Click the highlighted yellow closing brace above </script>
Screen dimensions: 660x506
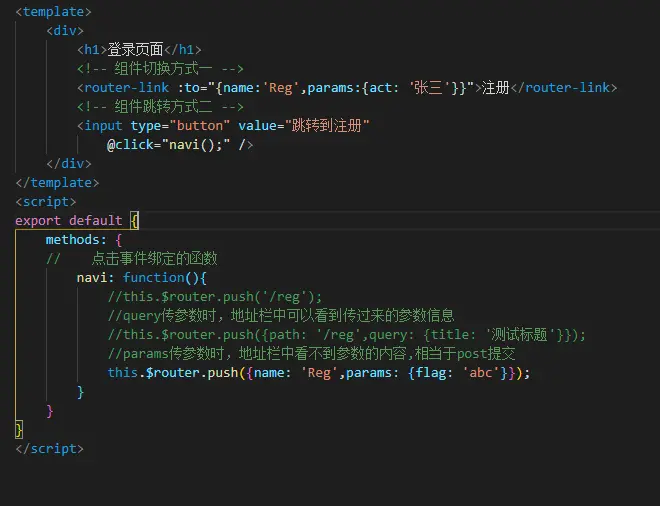coord(19,430)
